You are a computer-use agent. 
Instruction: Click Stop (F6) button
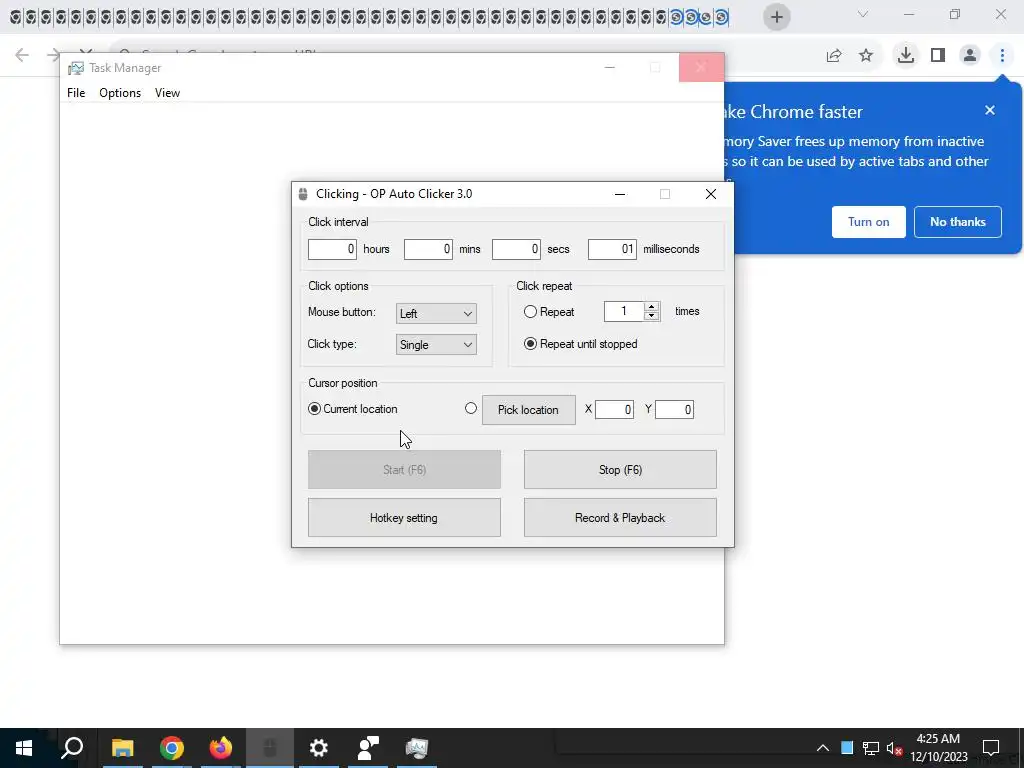pyautogui.click(x=620, y=470)
